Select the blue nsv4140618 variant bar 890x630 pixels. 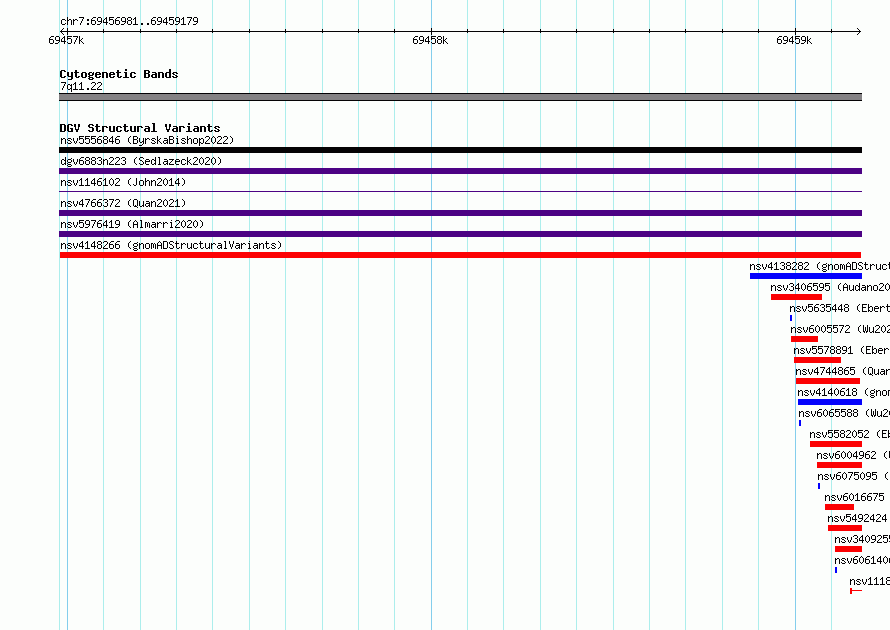point(830,402)
